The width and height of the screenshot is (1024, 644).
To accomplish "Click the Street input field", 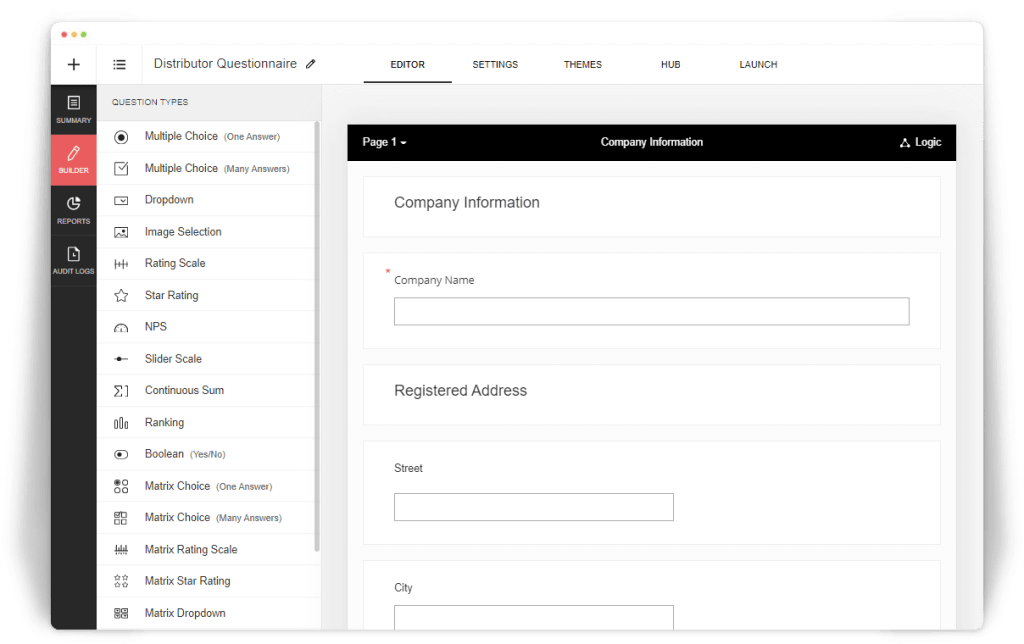I will [x=534, y=507].
